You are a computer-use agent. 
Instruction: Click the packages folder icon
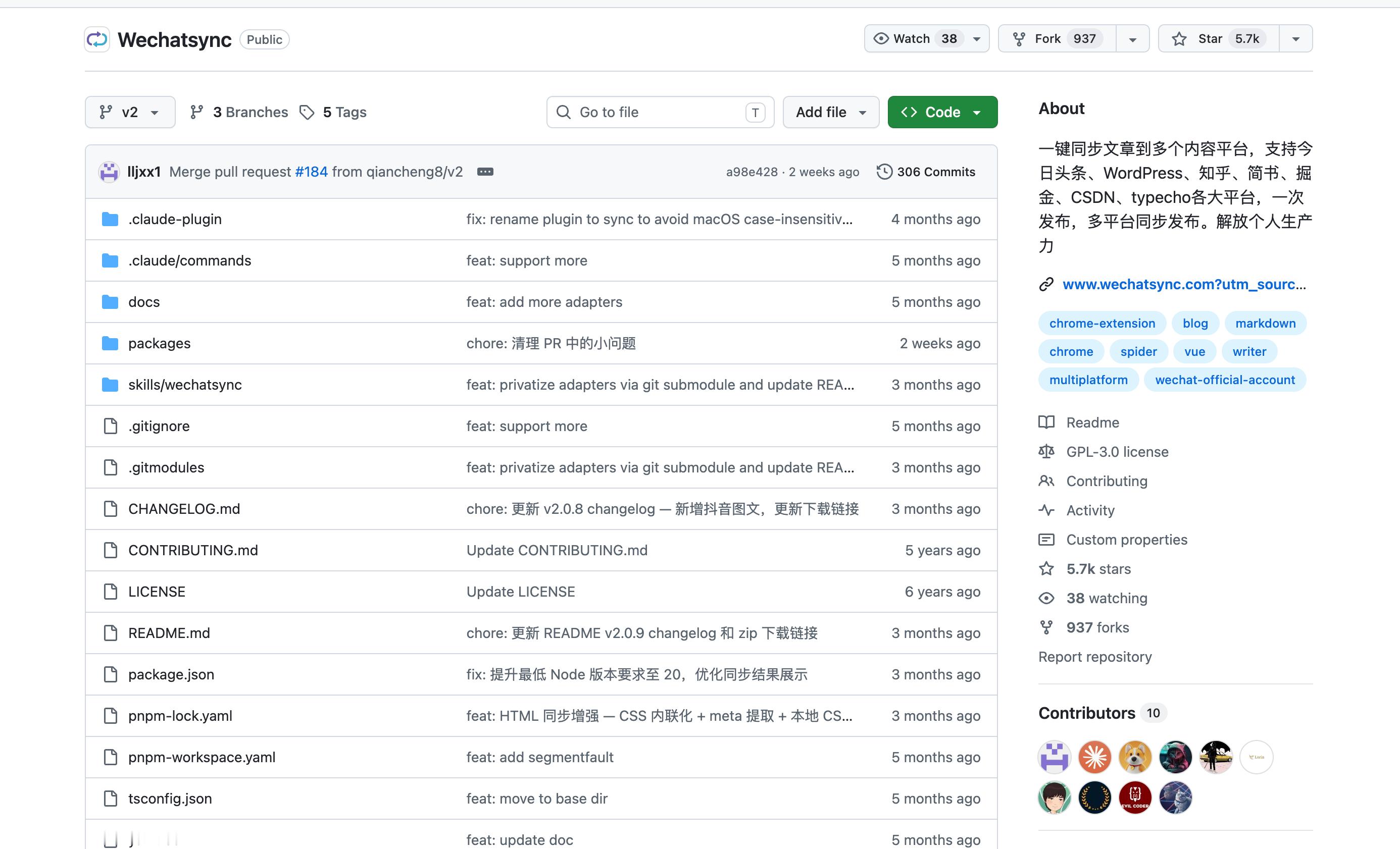point(110,344)
